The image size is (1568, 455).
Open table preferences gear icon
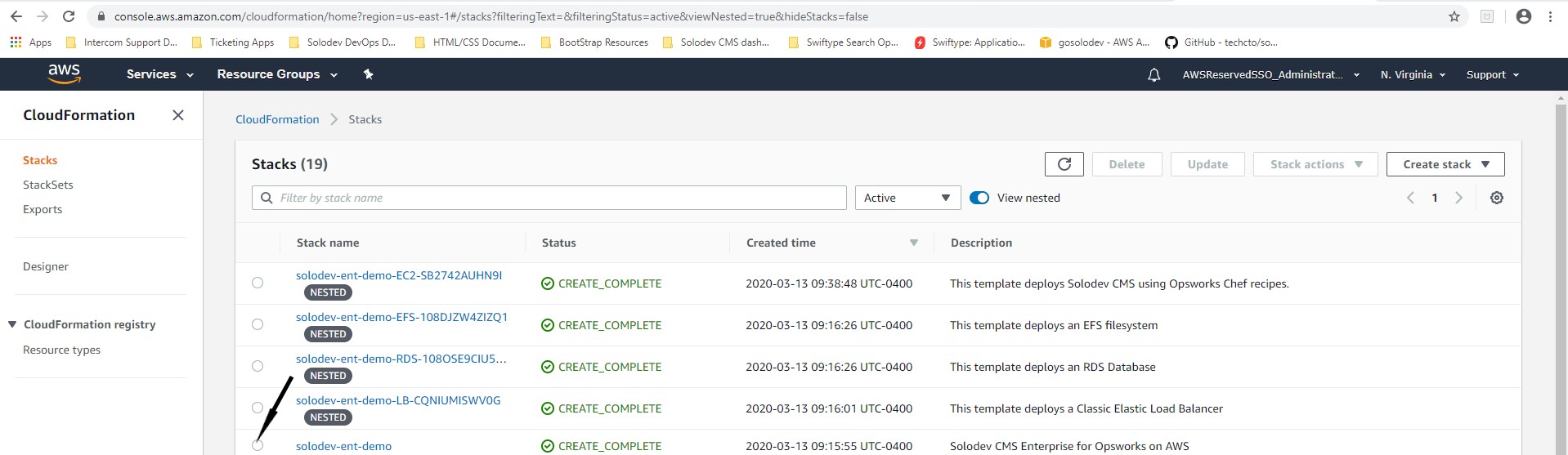click(x=1496, y=198)
